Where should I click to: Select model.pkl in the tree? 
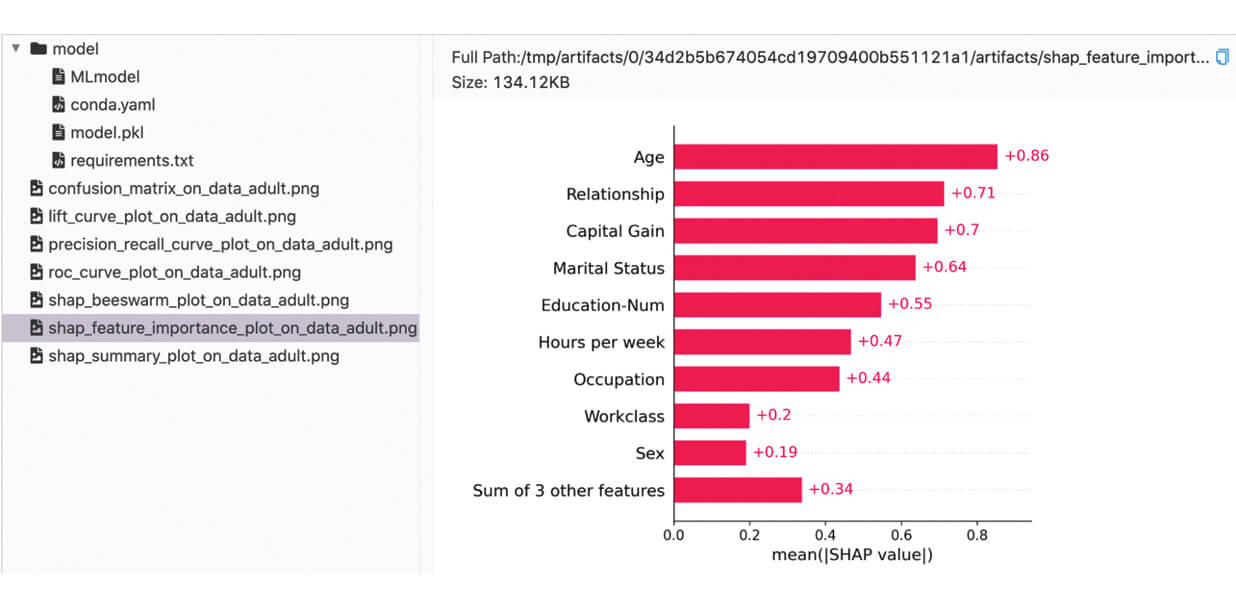(x=108, y=132)
